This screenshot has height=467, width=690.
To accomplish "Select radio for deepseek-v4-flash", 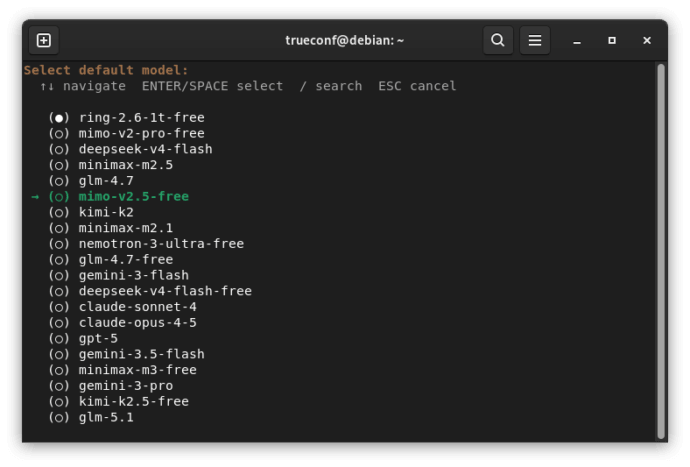I will click(59, 150).
